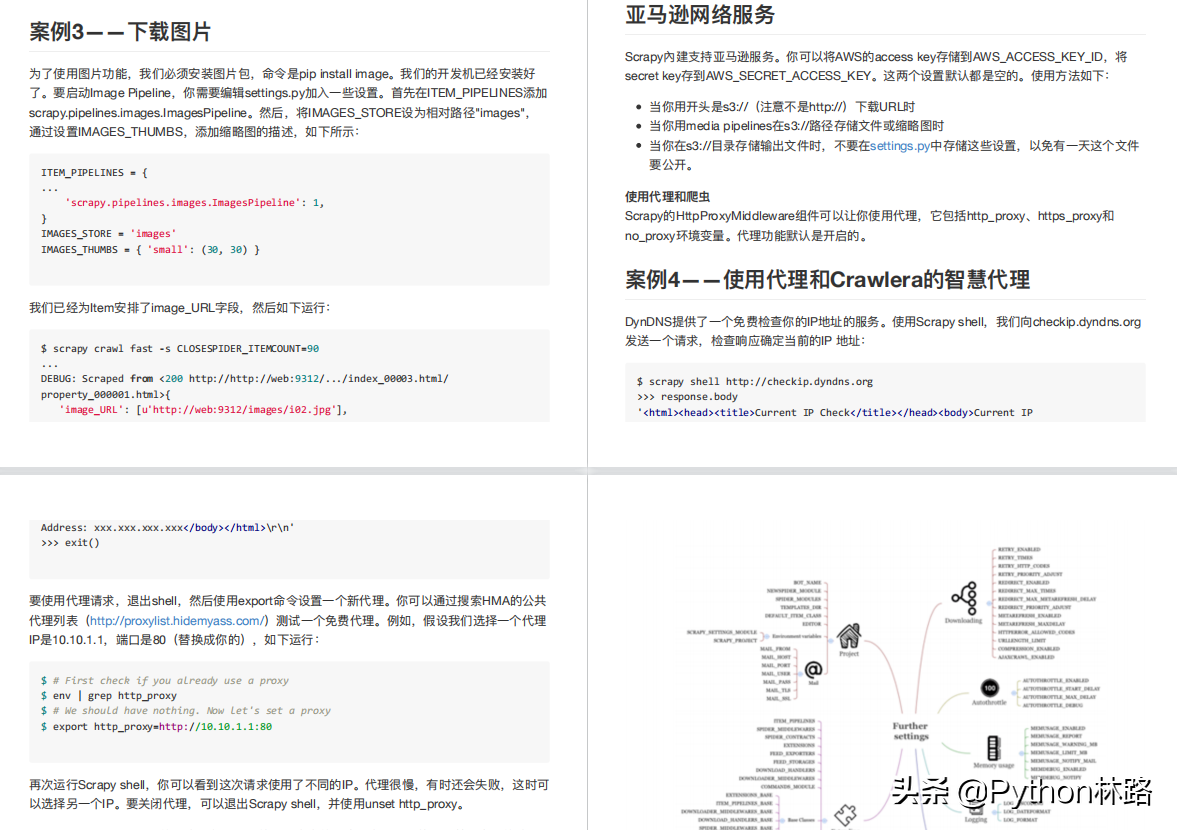Click the 'REDIRECT_ENABLED' mindmap entry
The width and height of the screenshot is (1177, 830).
(x=1023, y=582)
